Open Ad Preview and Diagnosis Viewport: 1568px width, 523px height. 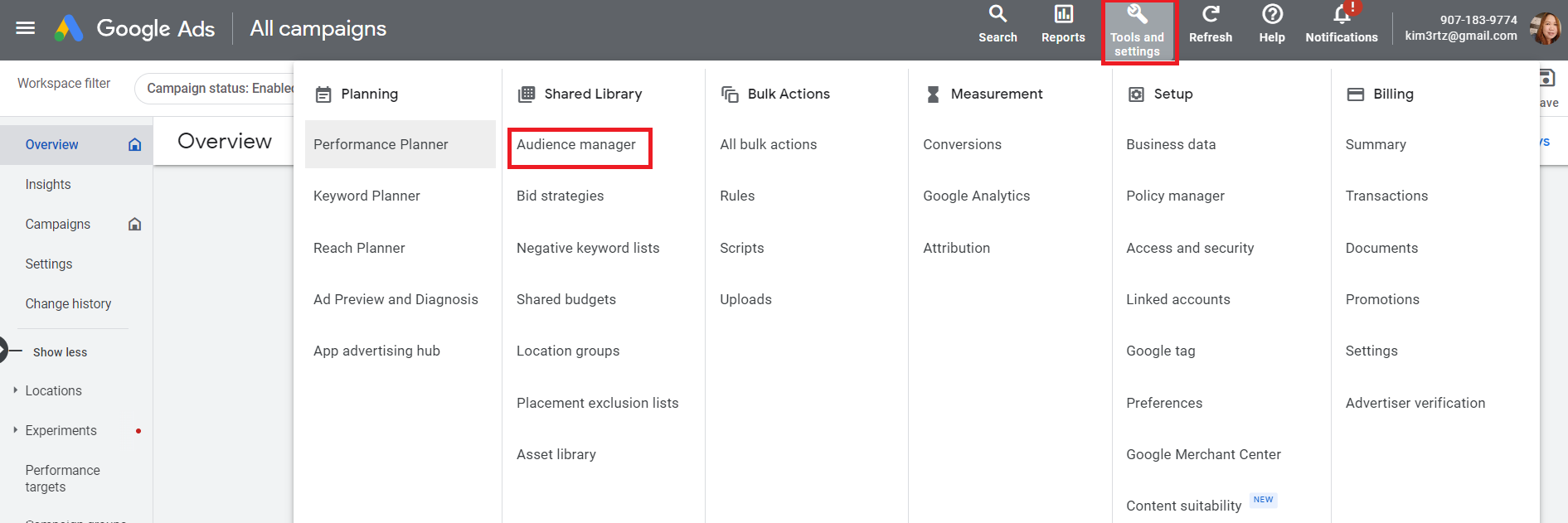coord(396,299)
